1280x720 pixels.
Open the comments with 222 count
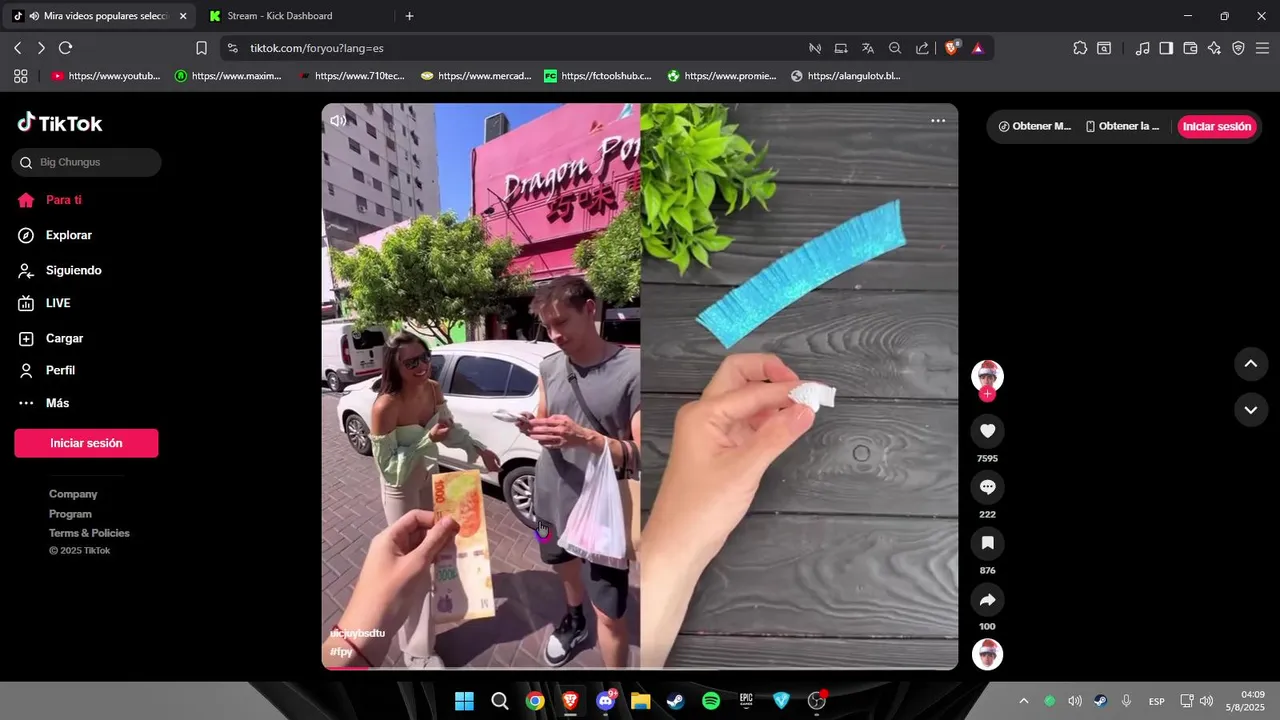click(x=987, y=487)
